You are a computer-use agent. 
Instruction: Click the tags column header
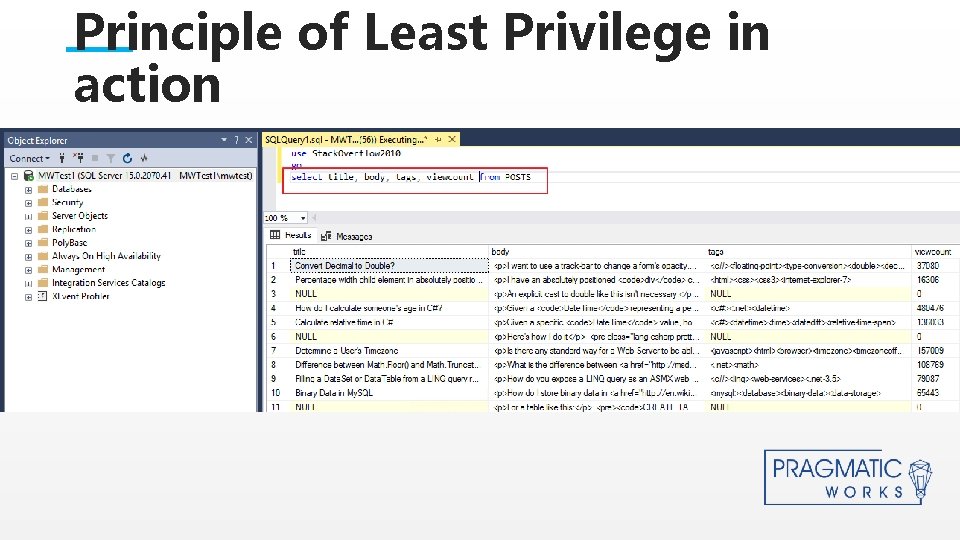[x=808, y=252]
